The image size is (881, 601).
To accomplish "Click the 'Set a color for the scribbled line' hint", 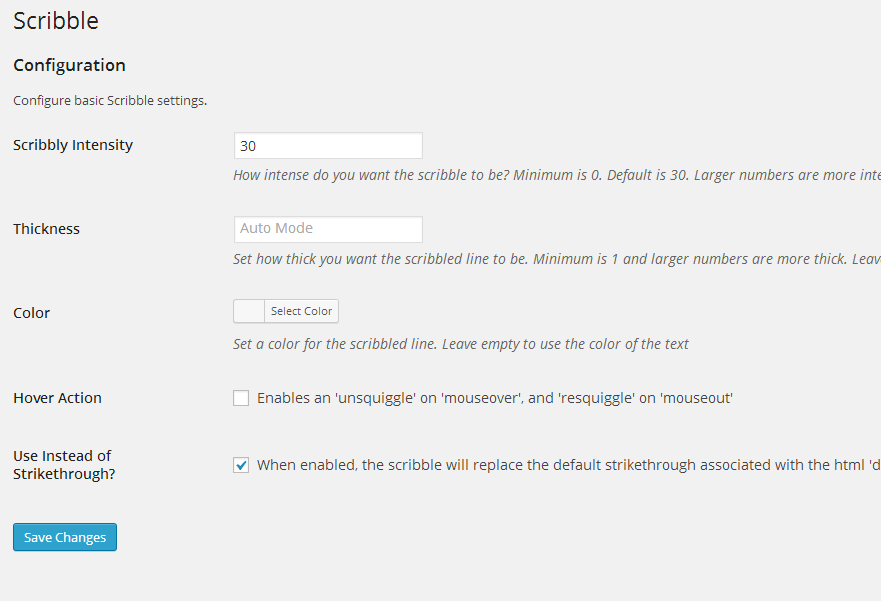I will [x=461, y=344].
